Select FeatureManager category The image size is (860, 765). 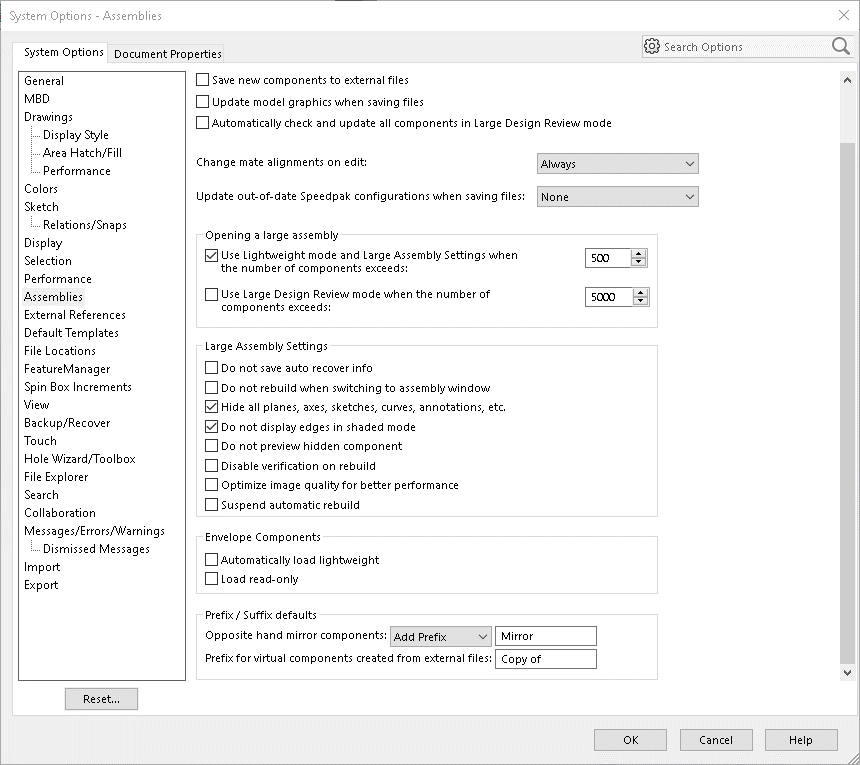pyautogui.click(x=67, y=369)
